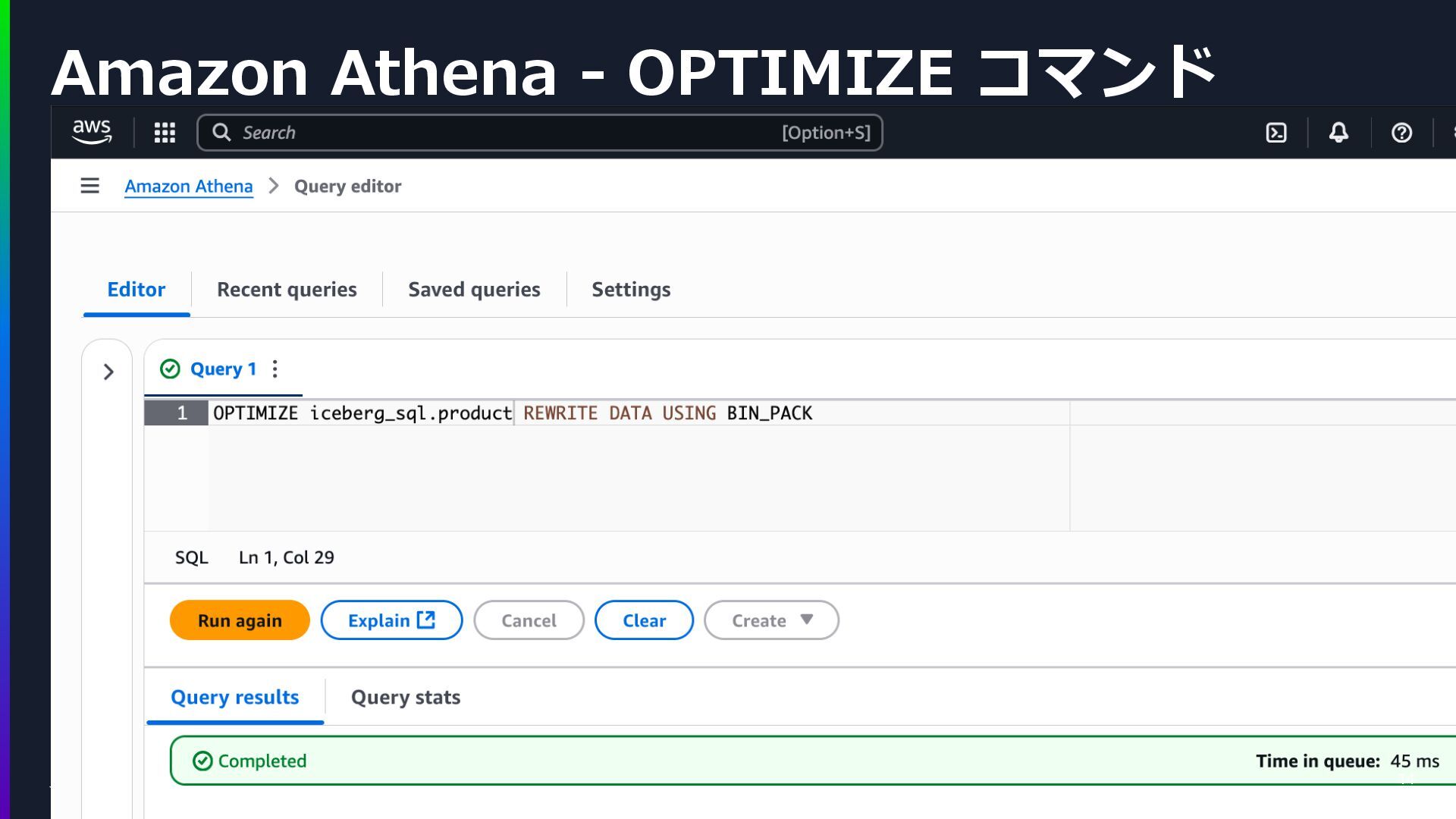Launch the CloudShell terminal icon

point(1276,133)
